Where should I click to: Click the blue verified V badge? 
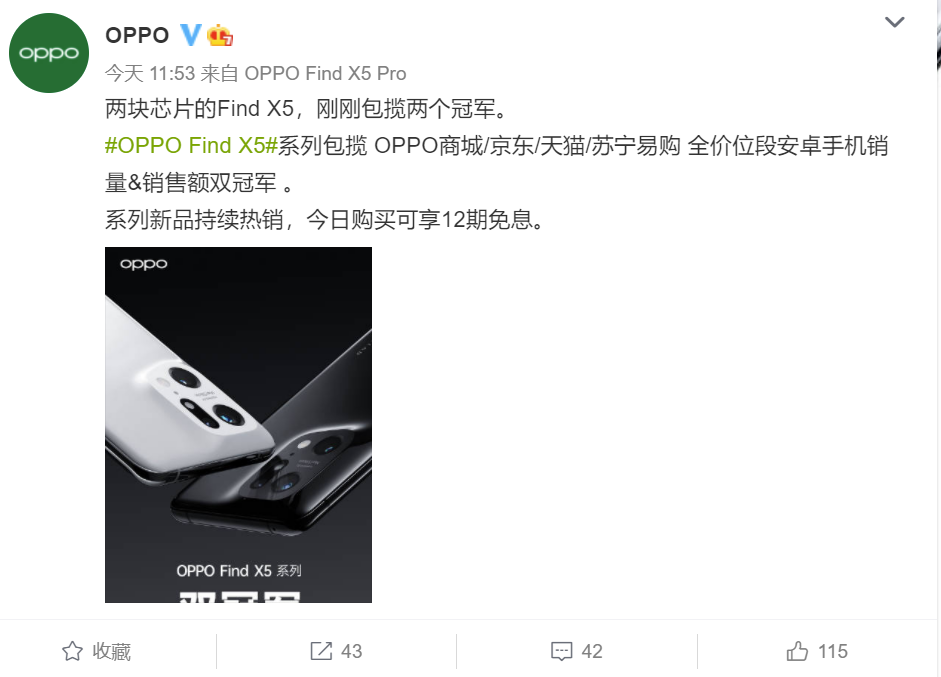tap(191, 35)
